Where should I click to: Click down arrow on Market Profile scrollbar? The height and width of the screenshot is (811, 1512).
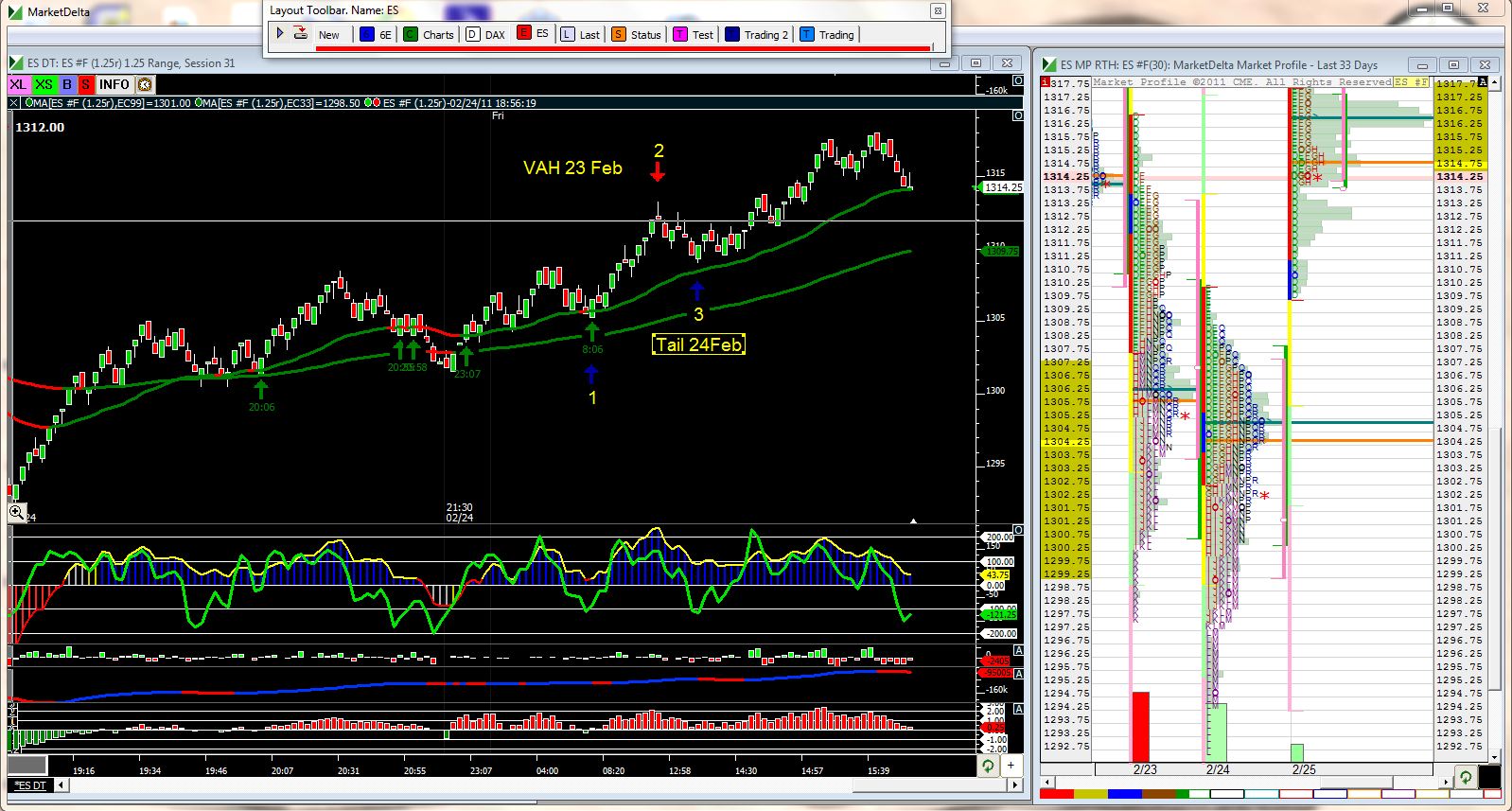(x=1496, y=756)
